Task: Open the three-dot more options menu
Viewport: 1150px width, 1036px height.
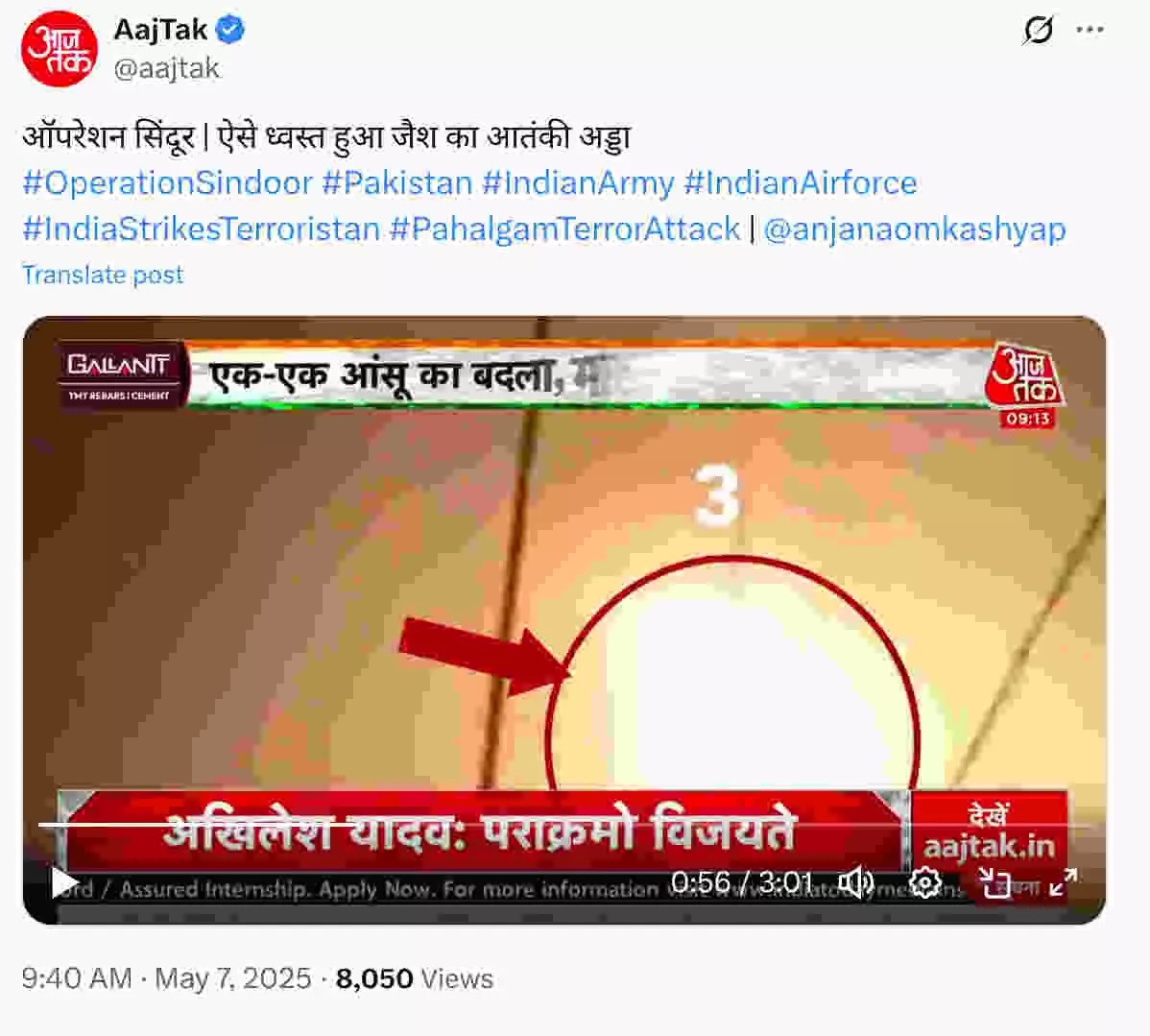Action: pyautogui.click(x=1090, y=30)
